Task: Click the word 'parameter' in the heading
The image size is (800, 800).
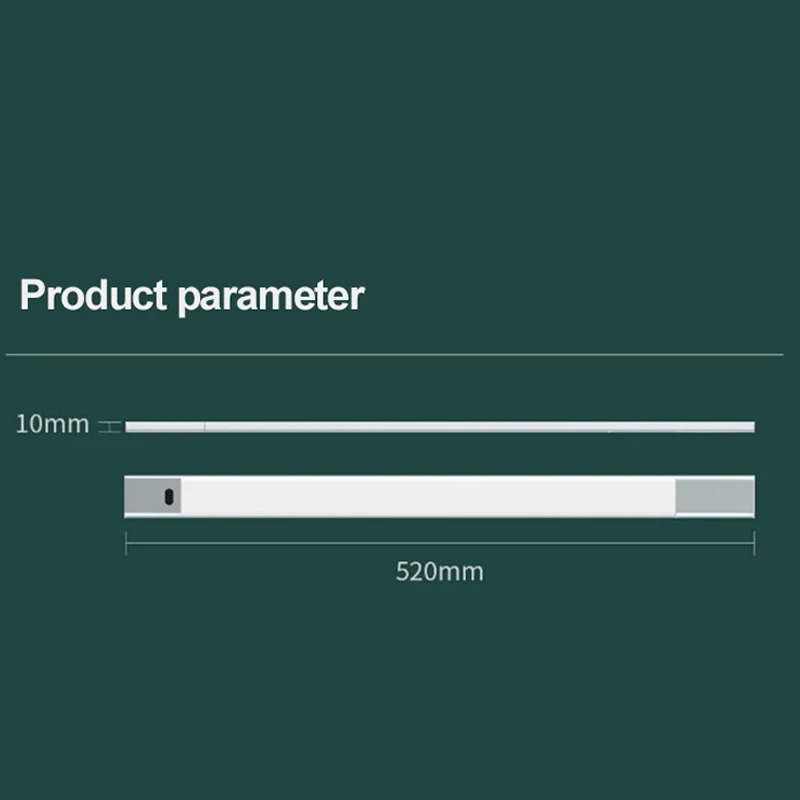Action: click(x=271, y=297)
